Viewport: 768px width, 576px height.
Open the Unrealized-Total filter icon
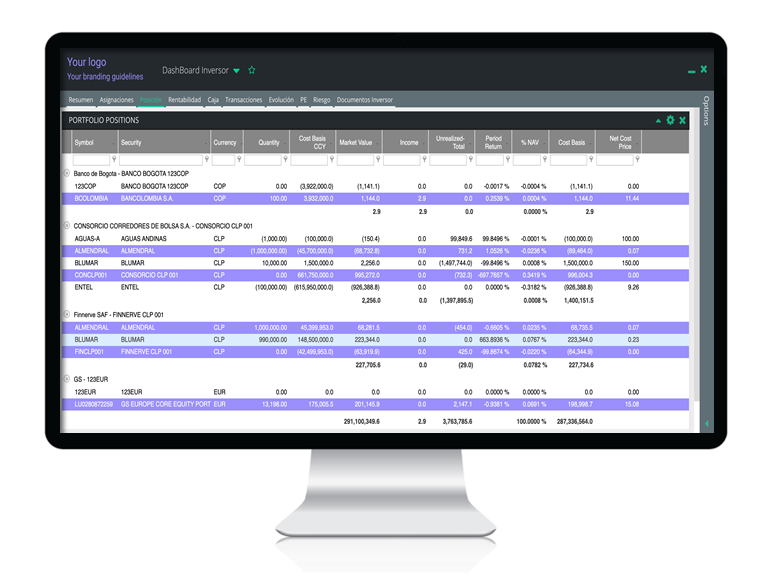(x=471, y=159)
